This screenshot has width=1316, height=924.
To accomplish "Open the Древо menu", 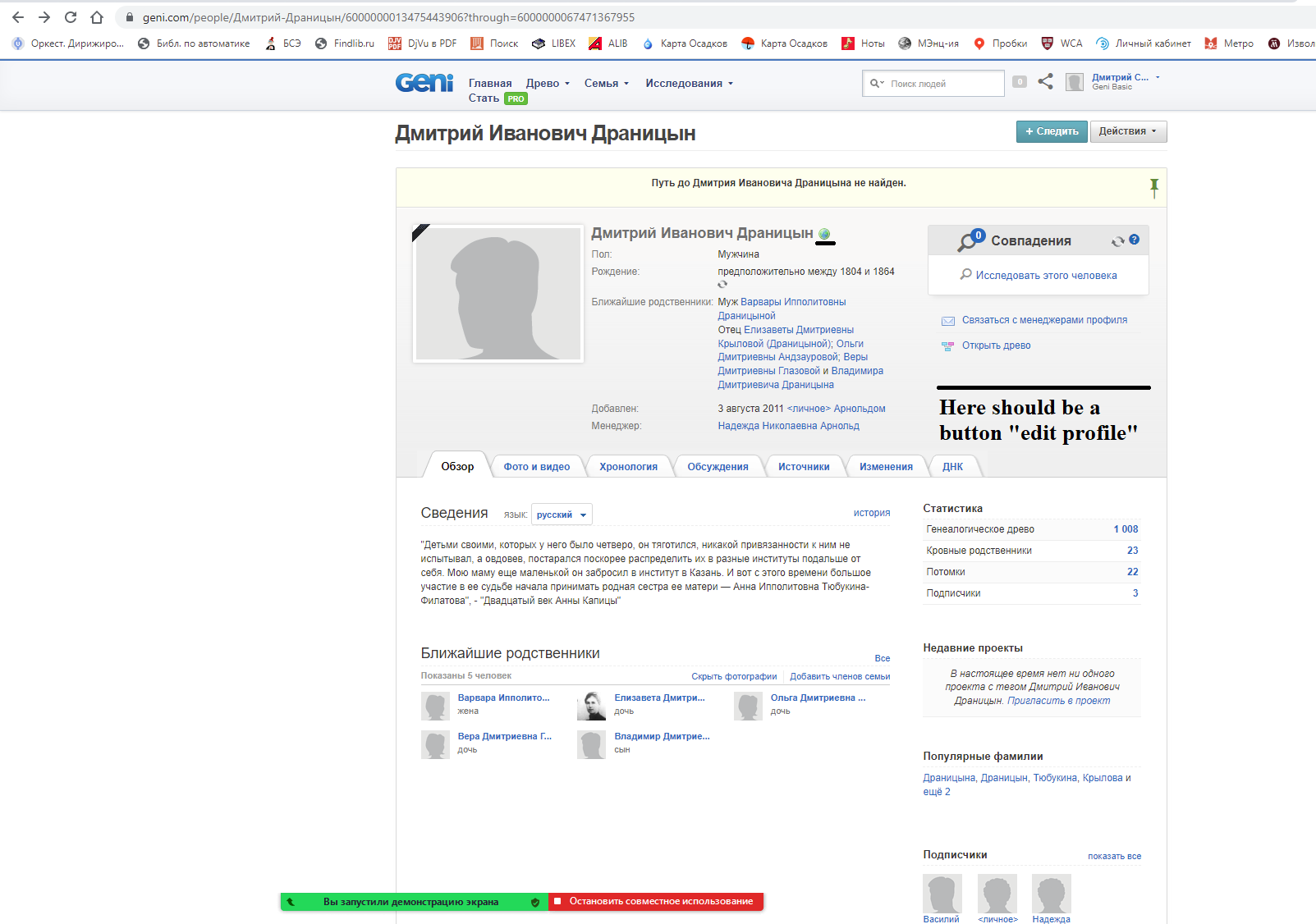I will tap(547, 83).
